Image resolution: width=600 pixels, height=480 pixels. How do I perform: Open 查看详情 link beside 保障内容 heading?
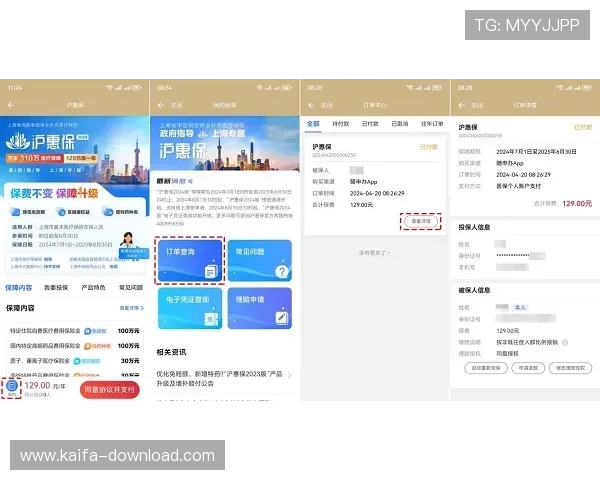(132, 308)
